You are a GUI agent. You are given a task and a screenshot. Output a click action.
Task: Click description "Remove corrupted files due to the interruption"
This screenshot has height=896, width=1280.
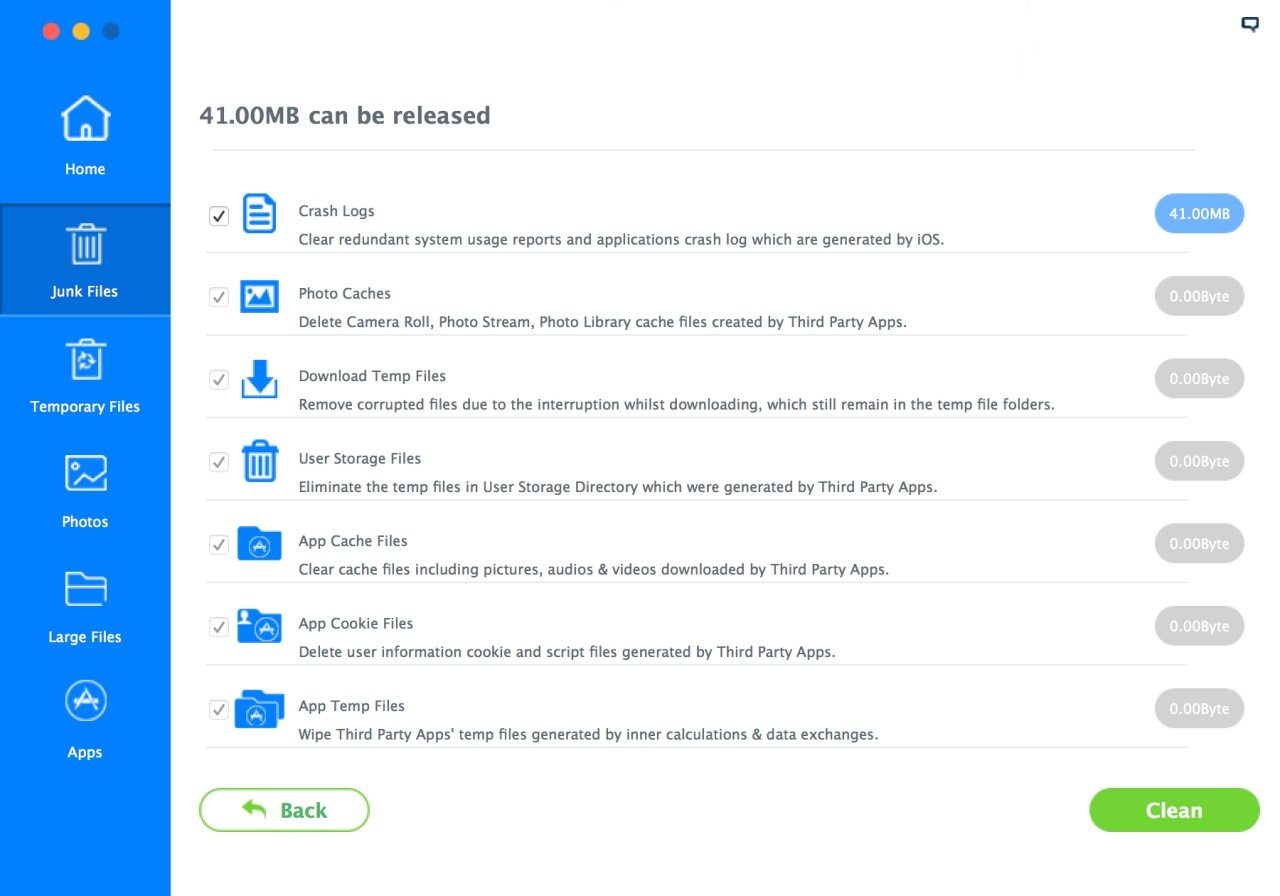pos(677,405)
